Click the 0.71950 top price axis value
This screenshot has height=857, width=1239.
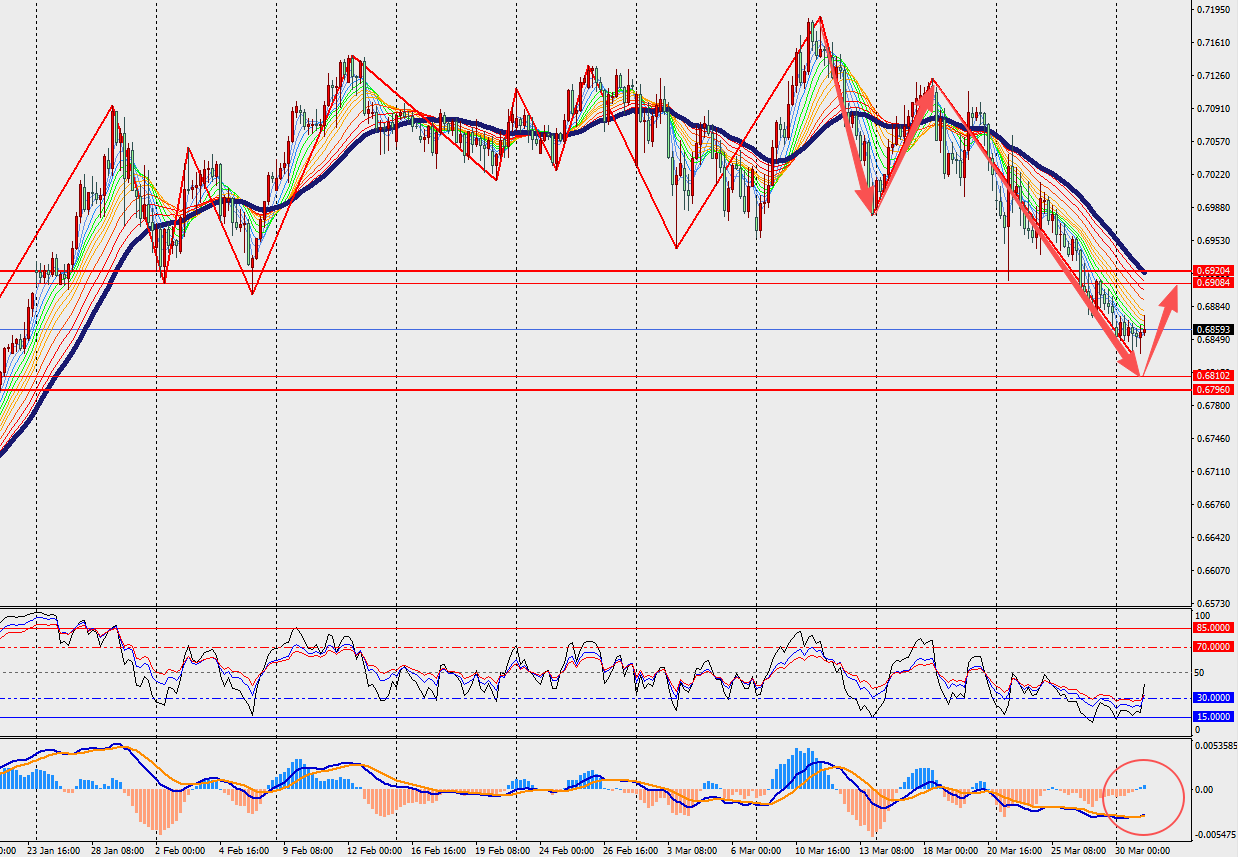tap(1212, 10)
